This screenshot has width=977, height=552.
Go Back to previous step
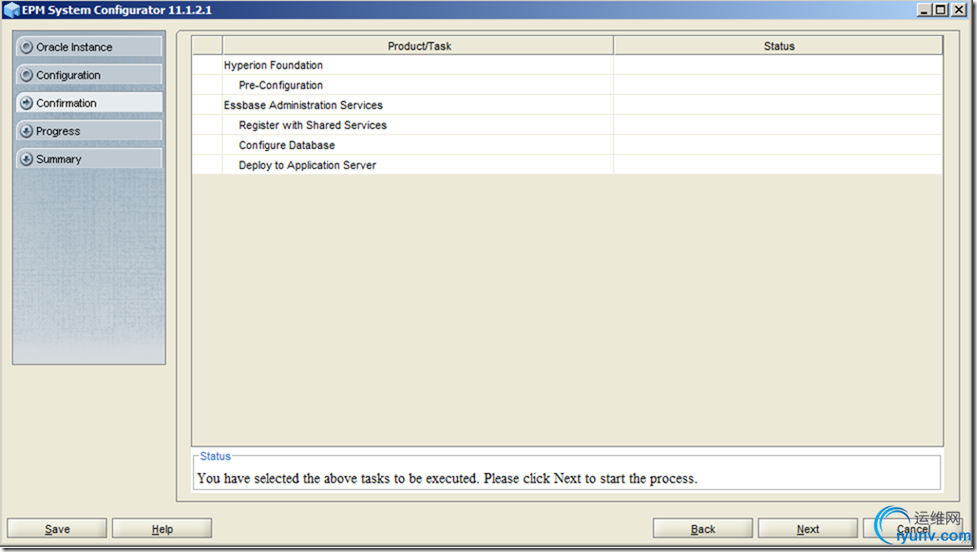point(703,528)
